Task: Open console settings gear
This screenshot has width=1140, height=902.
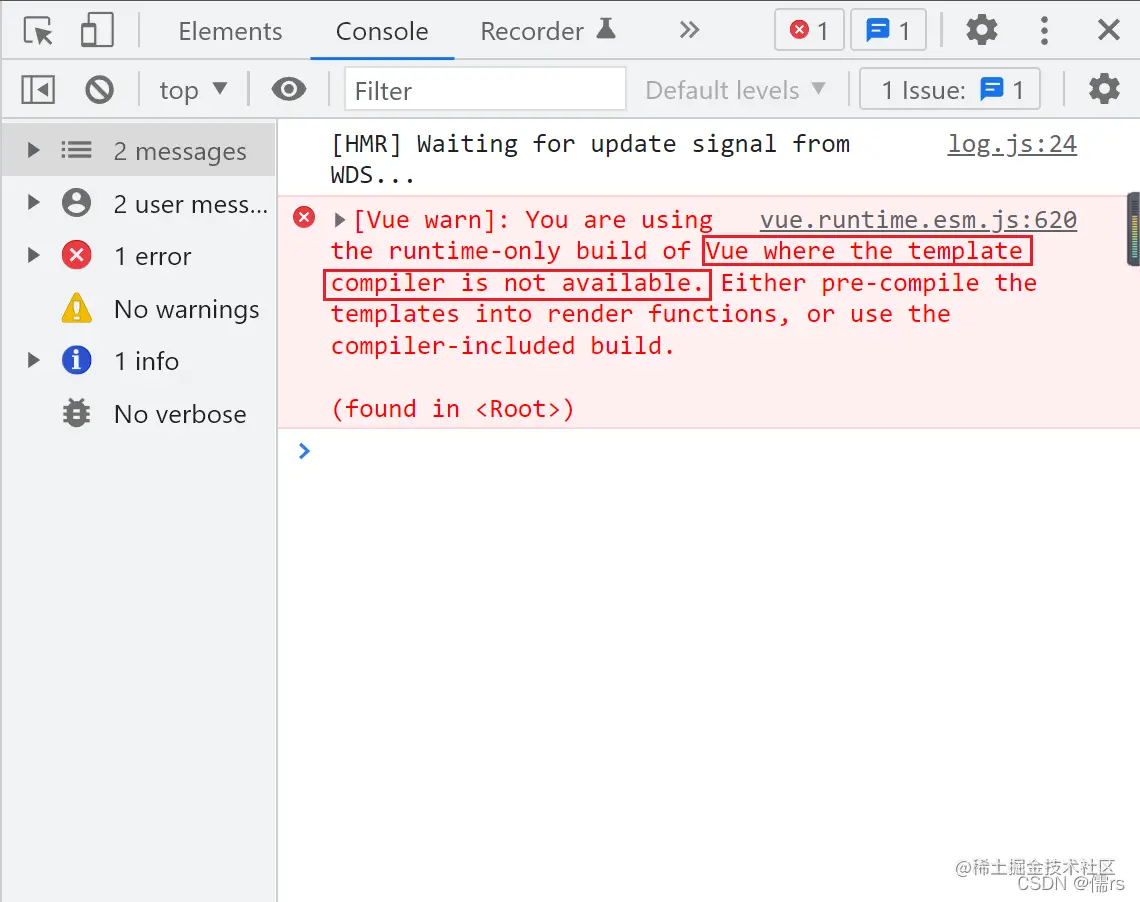Action: 1104,89
